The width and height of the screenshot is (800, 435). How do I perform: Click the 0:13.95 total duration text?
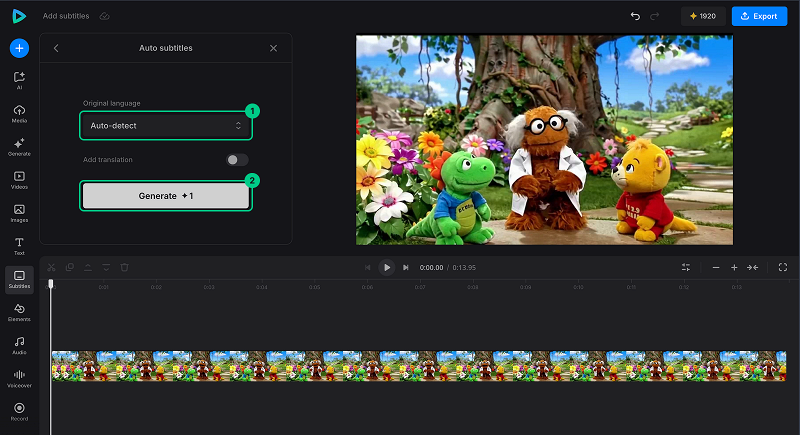464,268
